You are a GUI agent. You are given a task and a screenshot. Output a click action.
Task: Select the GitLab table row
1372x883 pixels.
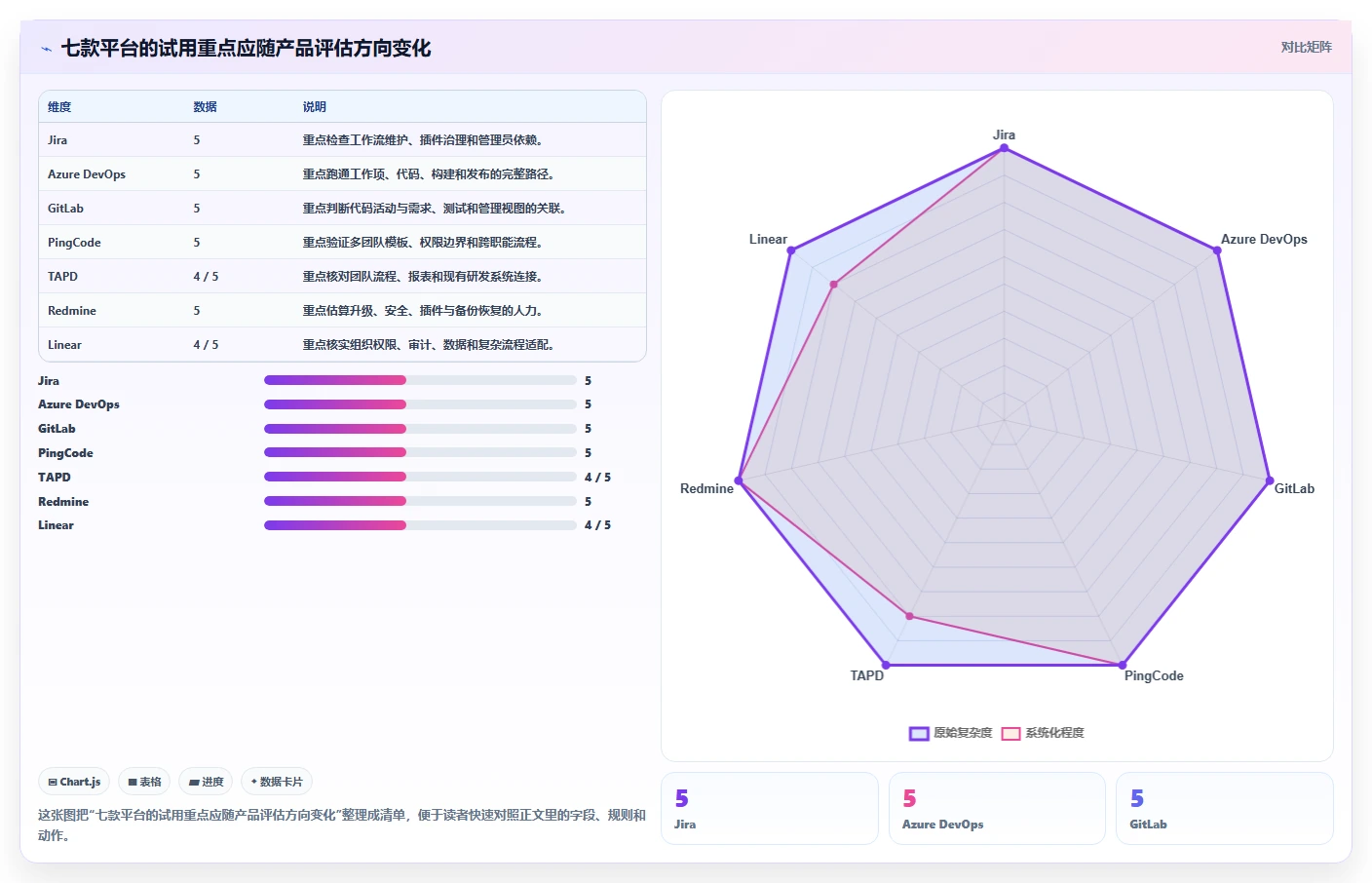342,209
